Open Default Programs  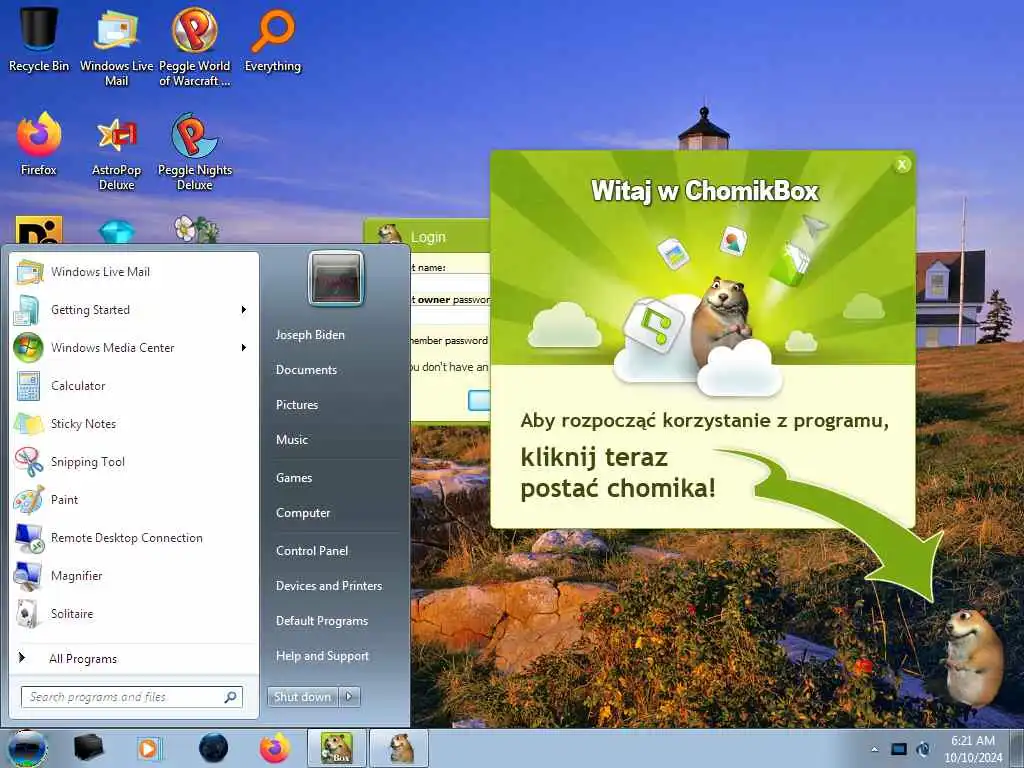pos(322,621)
